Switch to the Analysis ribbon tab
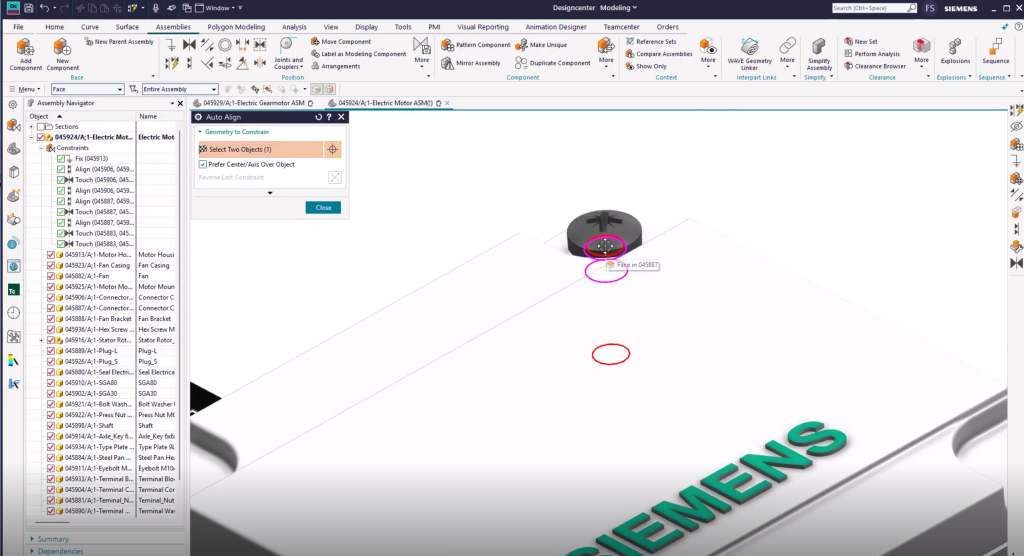This screenshot has width=1024, height=556. [294, 27]
